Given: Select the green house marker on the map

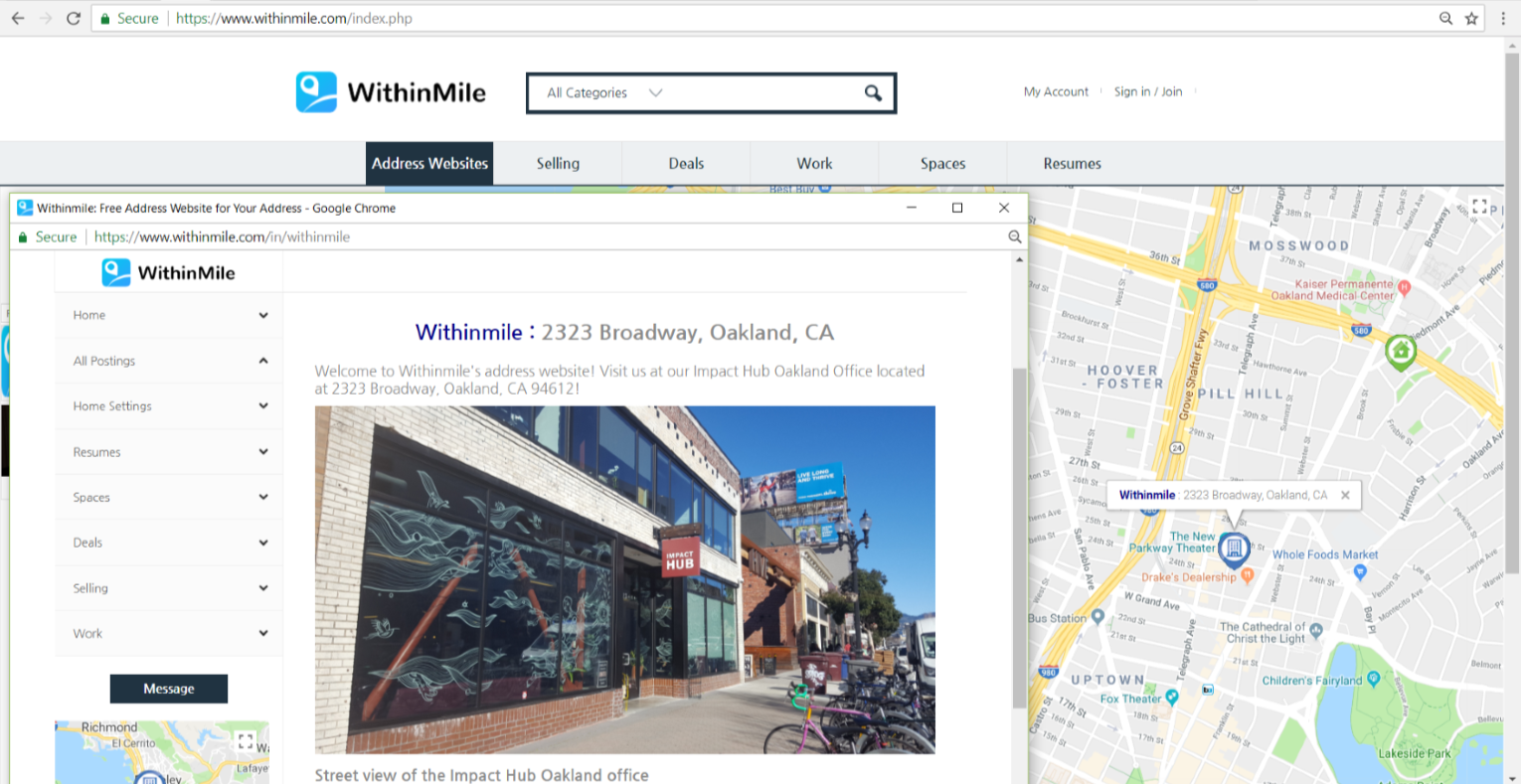Looking at the screenshot, I should click(1401, 352).
